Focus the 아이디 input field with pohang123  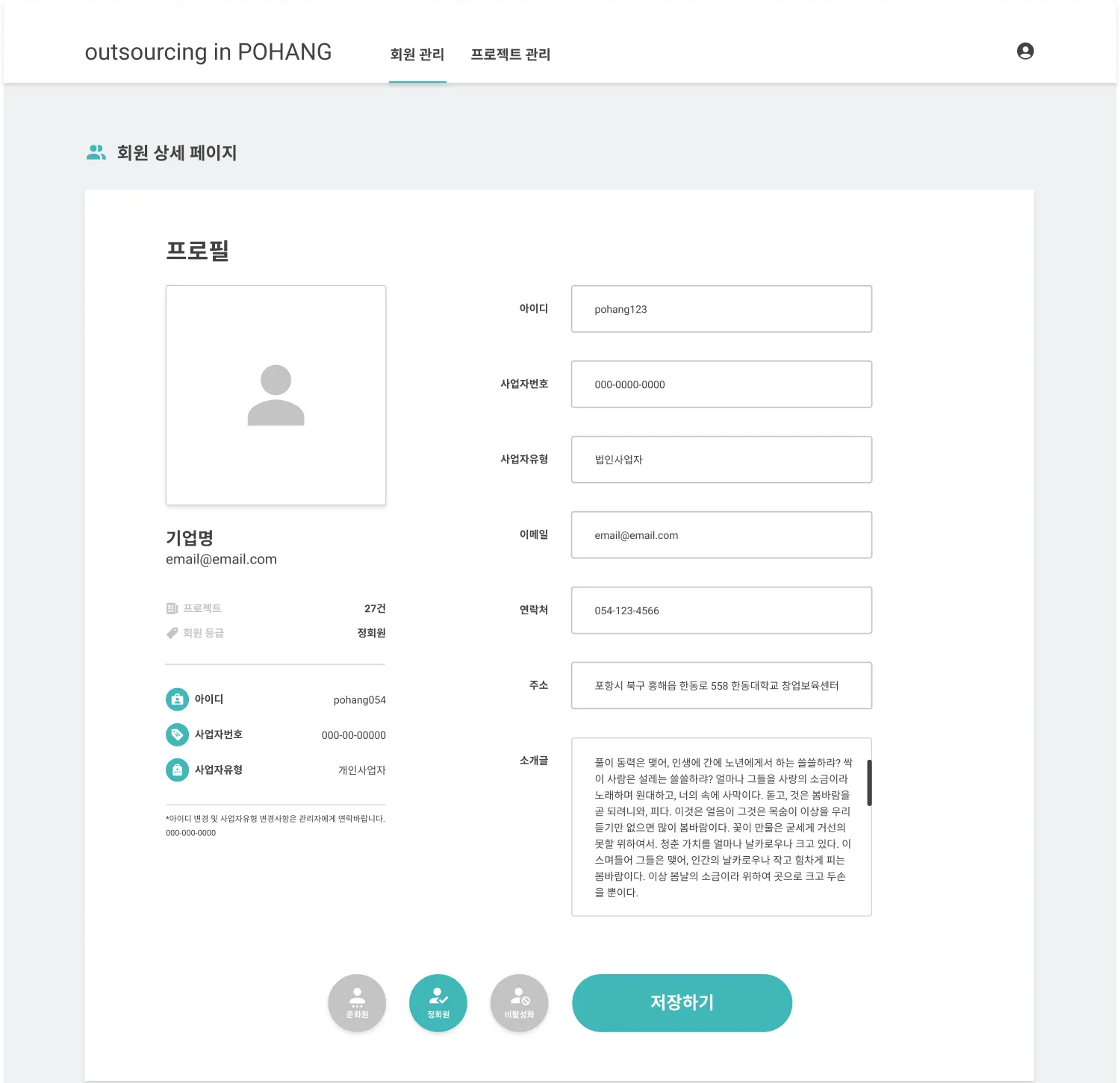[x=721, y=309]
